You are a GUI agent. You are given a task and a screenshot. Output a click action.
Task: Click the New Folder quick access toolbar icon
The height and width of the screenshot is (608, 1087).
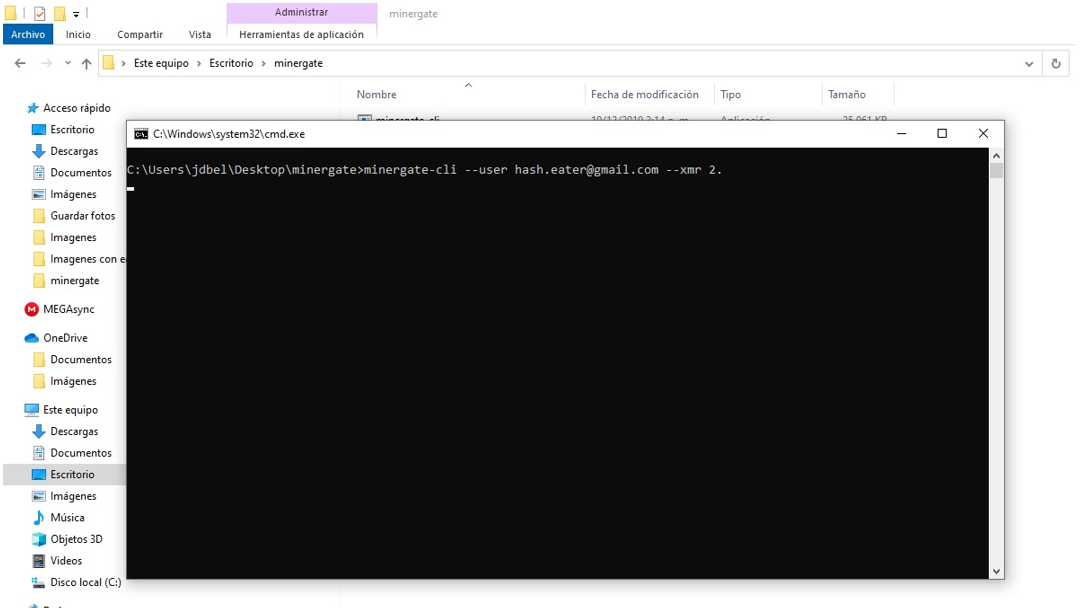tap(59, 13)
